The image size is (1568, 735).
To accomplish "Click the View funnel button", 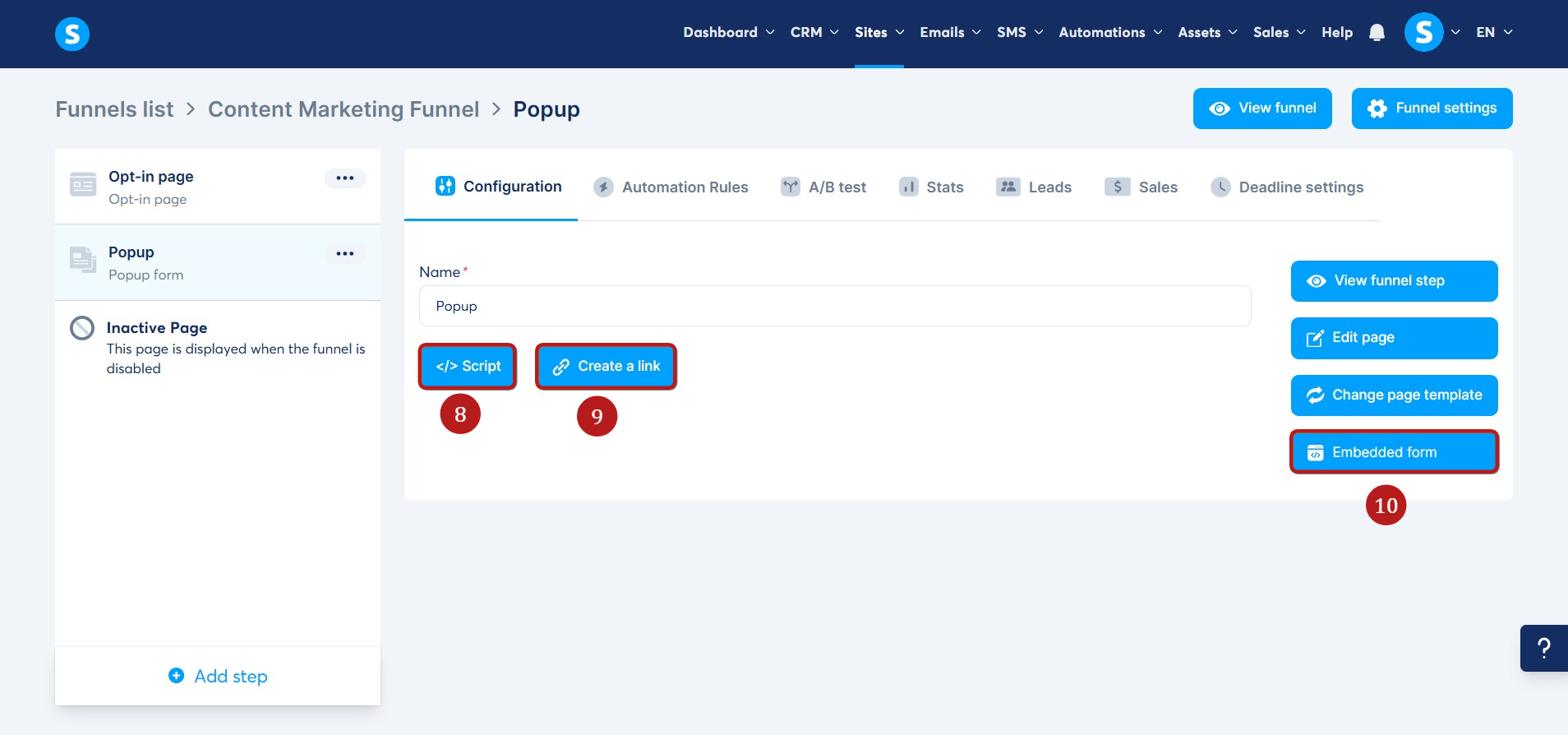I will pyautogui.click(x=1262, y=109).
